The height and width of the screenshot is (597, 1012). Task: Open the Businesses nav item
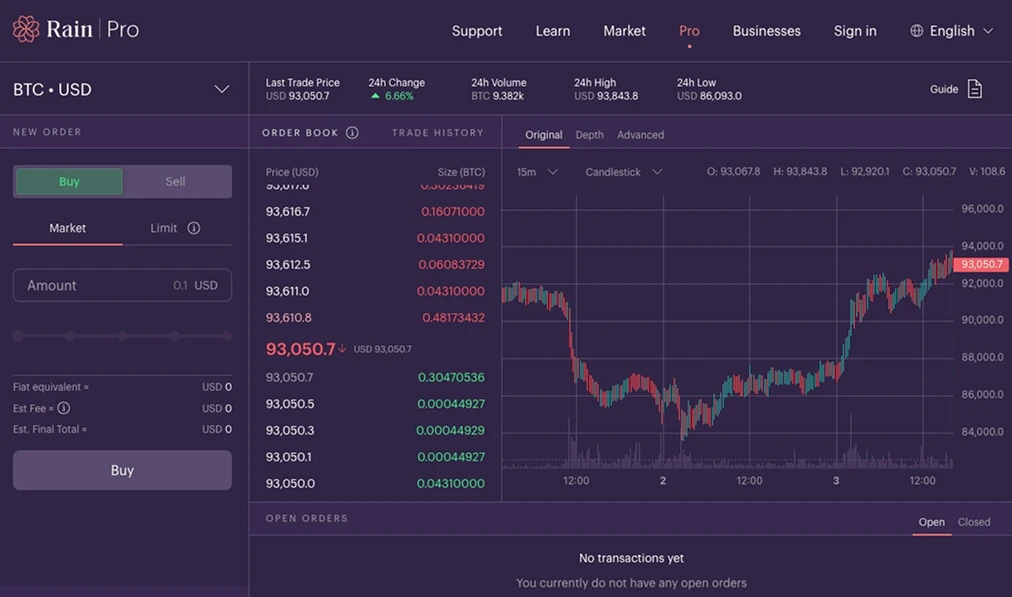(x=766, y=30)
